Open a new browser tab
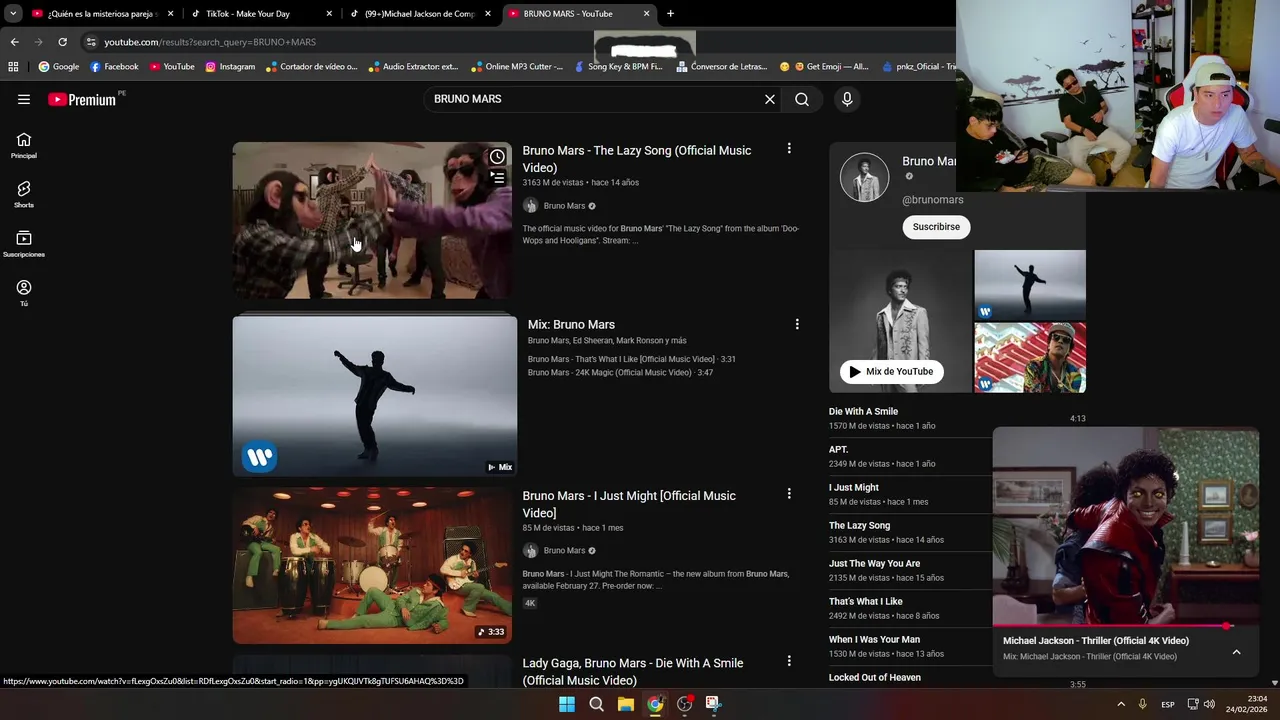The image size is (1280, 720). click(670, 14)
